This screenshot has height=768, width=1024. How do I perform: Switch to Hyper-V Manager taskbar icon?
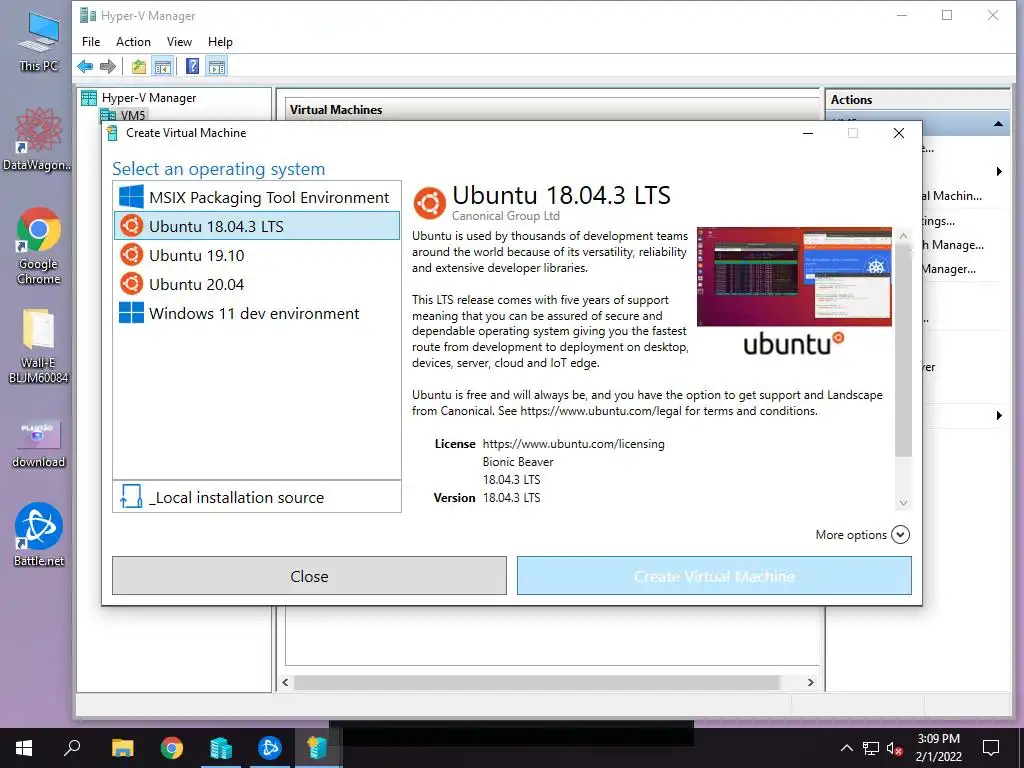pyautogui.click(x=221, y=748)
